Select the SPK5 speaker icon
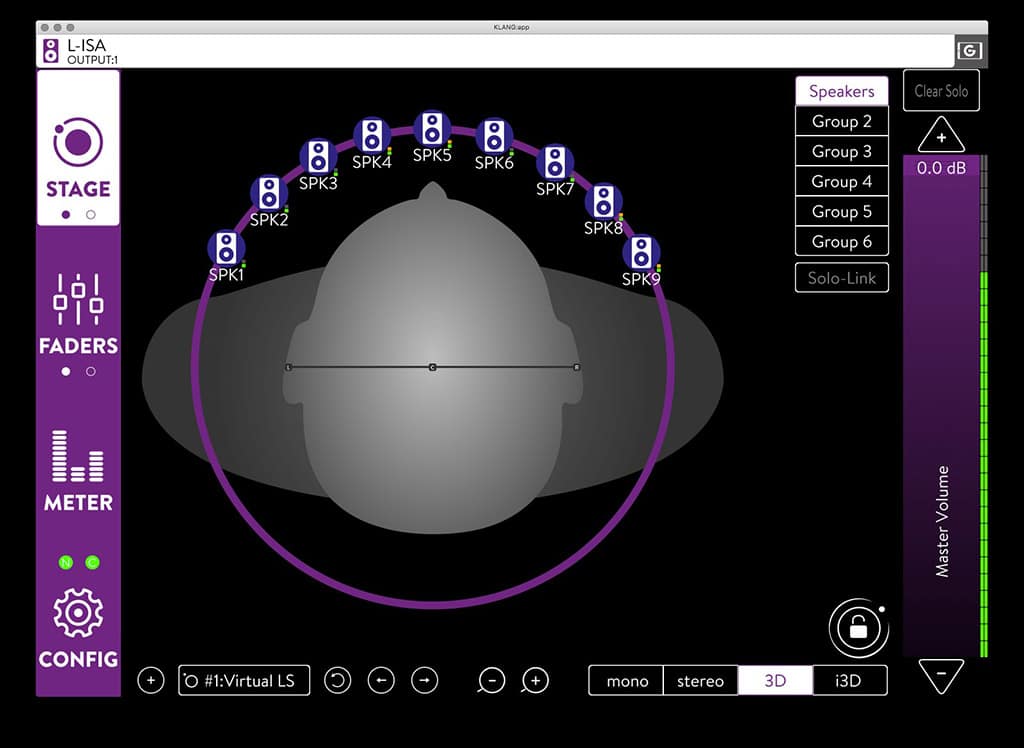The width and height of the screenshot is (1024, 748). [432, 128]
